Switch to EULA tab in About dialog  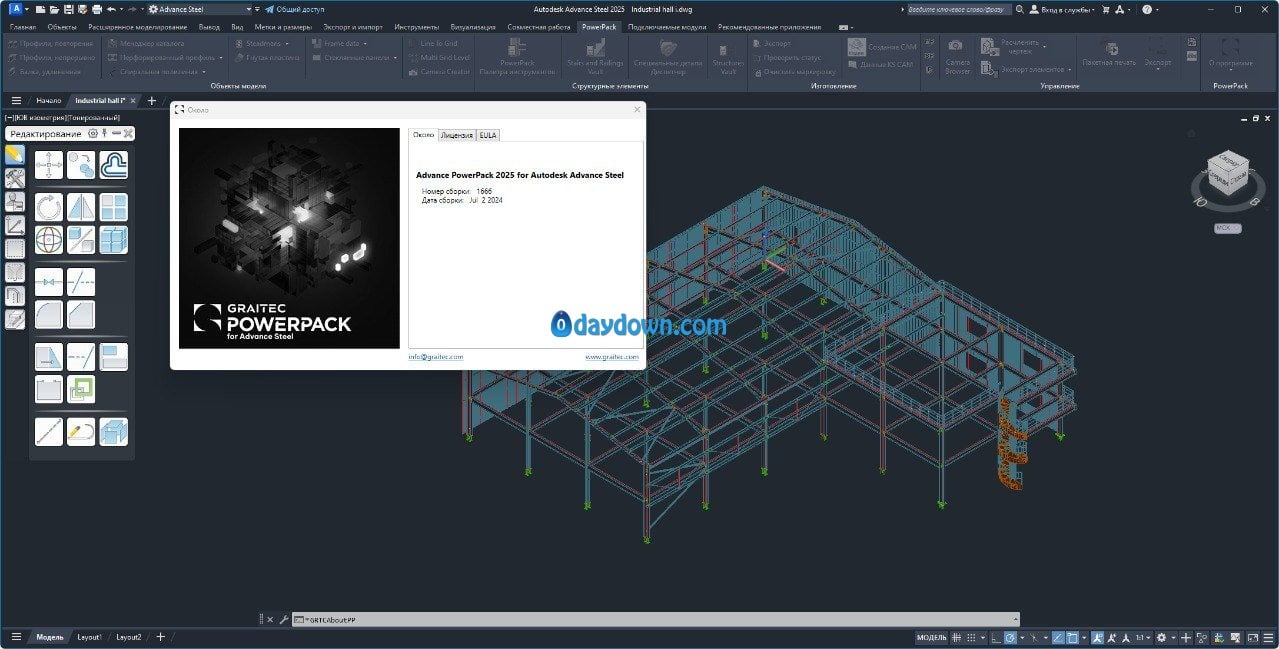point(488,135)
